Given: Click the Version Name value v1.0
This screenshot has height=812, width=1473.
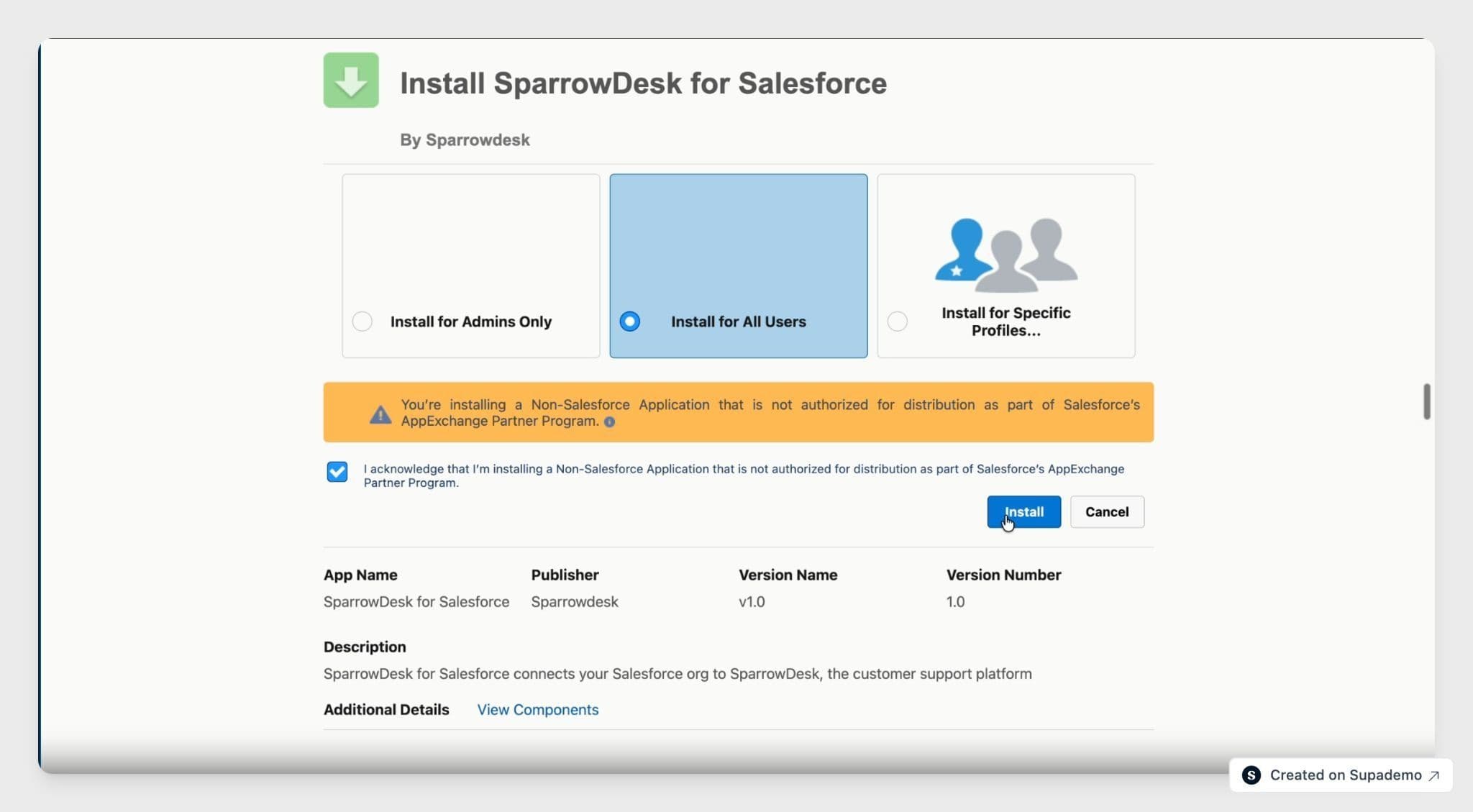Looking at the screenshot, I should point(752,602).
